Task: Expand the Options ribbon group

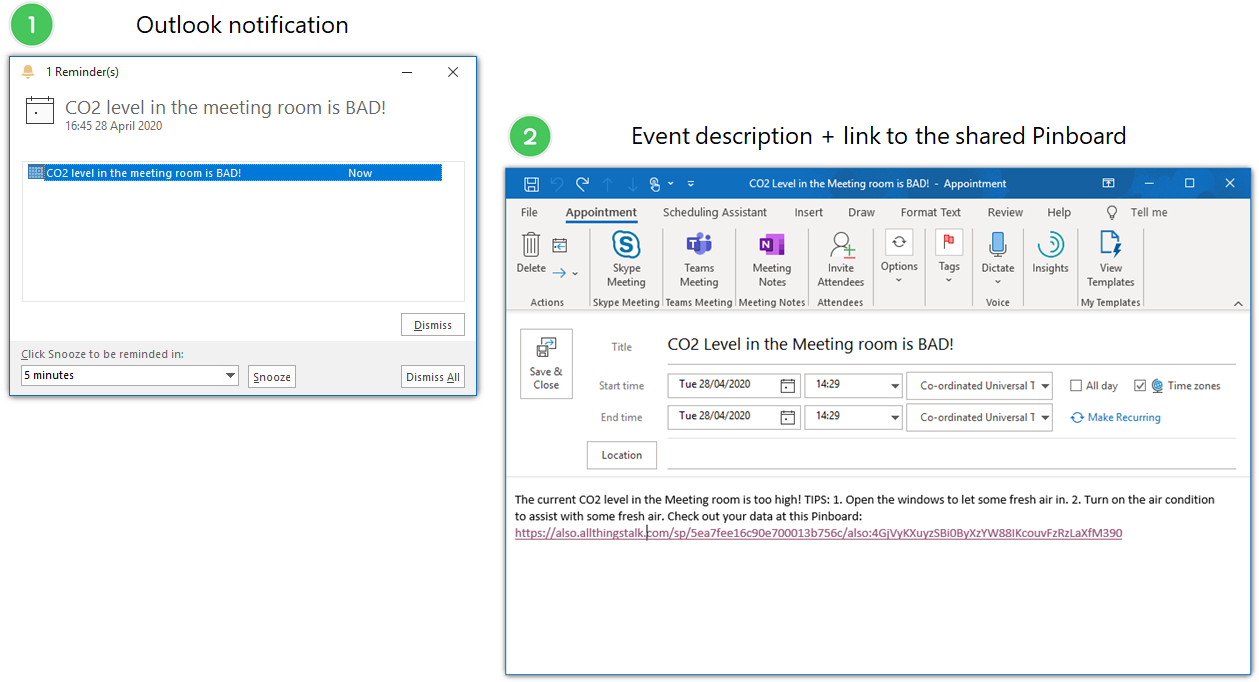Action: tap(899, 256)
